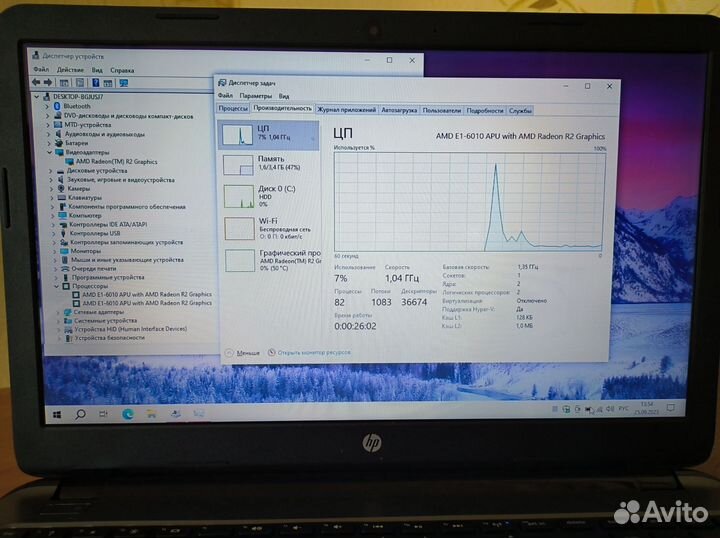Expand Батареи category
720x538 pixels.
(49, 143)
